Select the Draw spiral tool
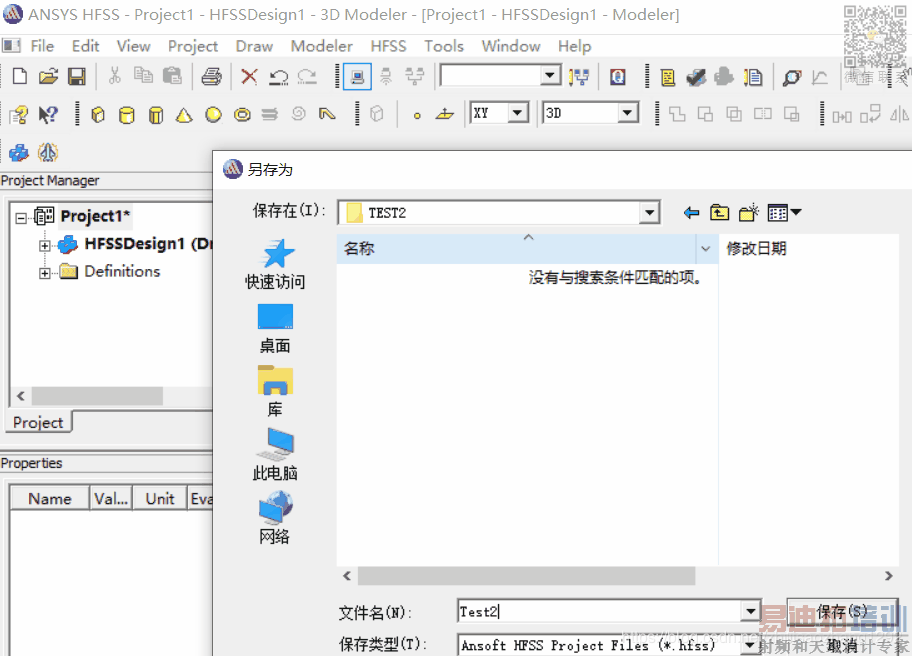 (298, 114)
